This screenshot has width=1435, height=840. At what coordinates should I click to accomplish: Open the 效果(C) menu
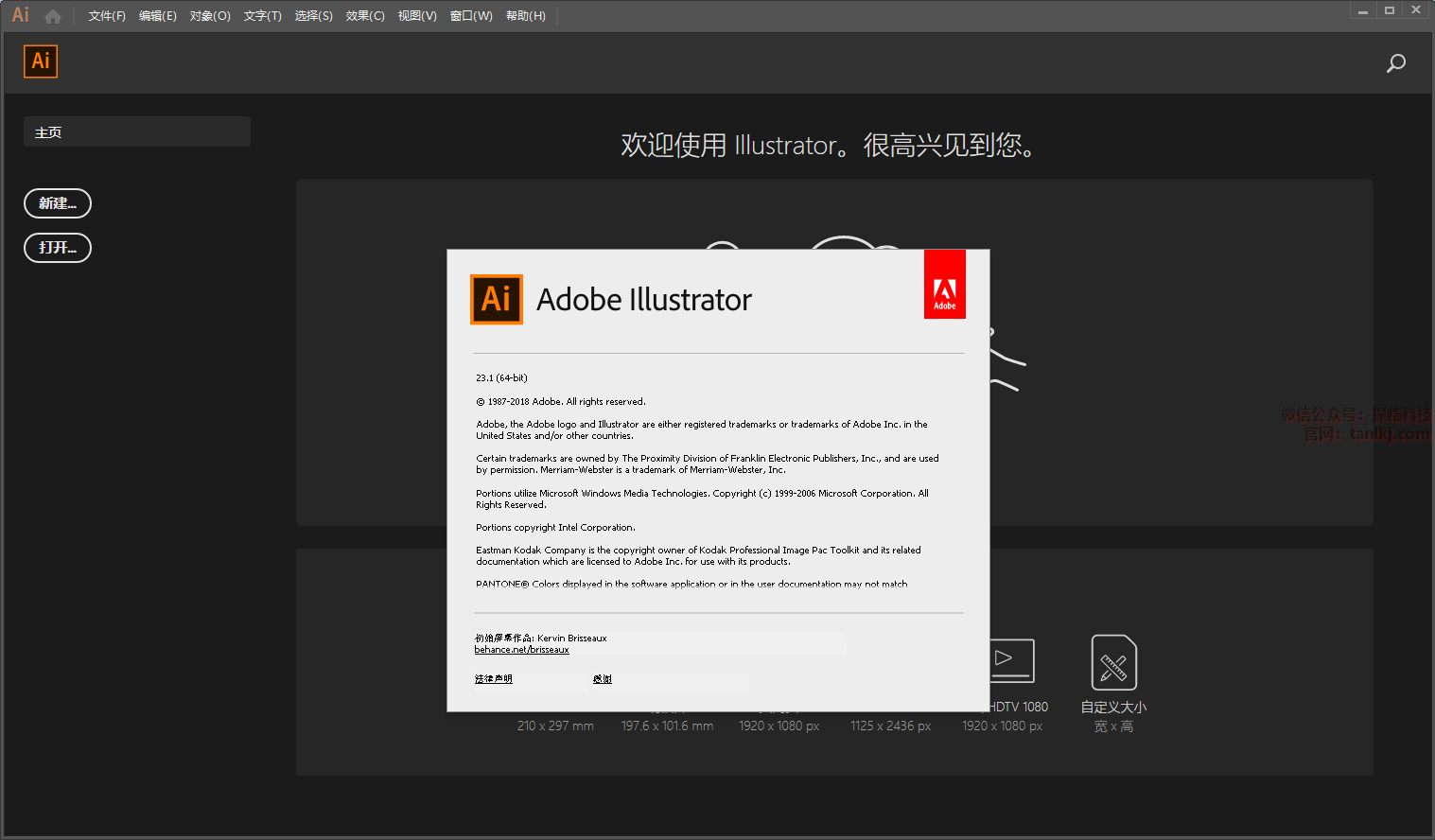tap(365, 16)
